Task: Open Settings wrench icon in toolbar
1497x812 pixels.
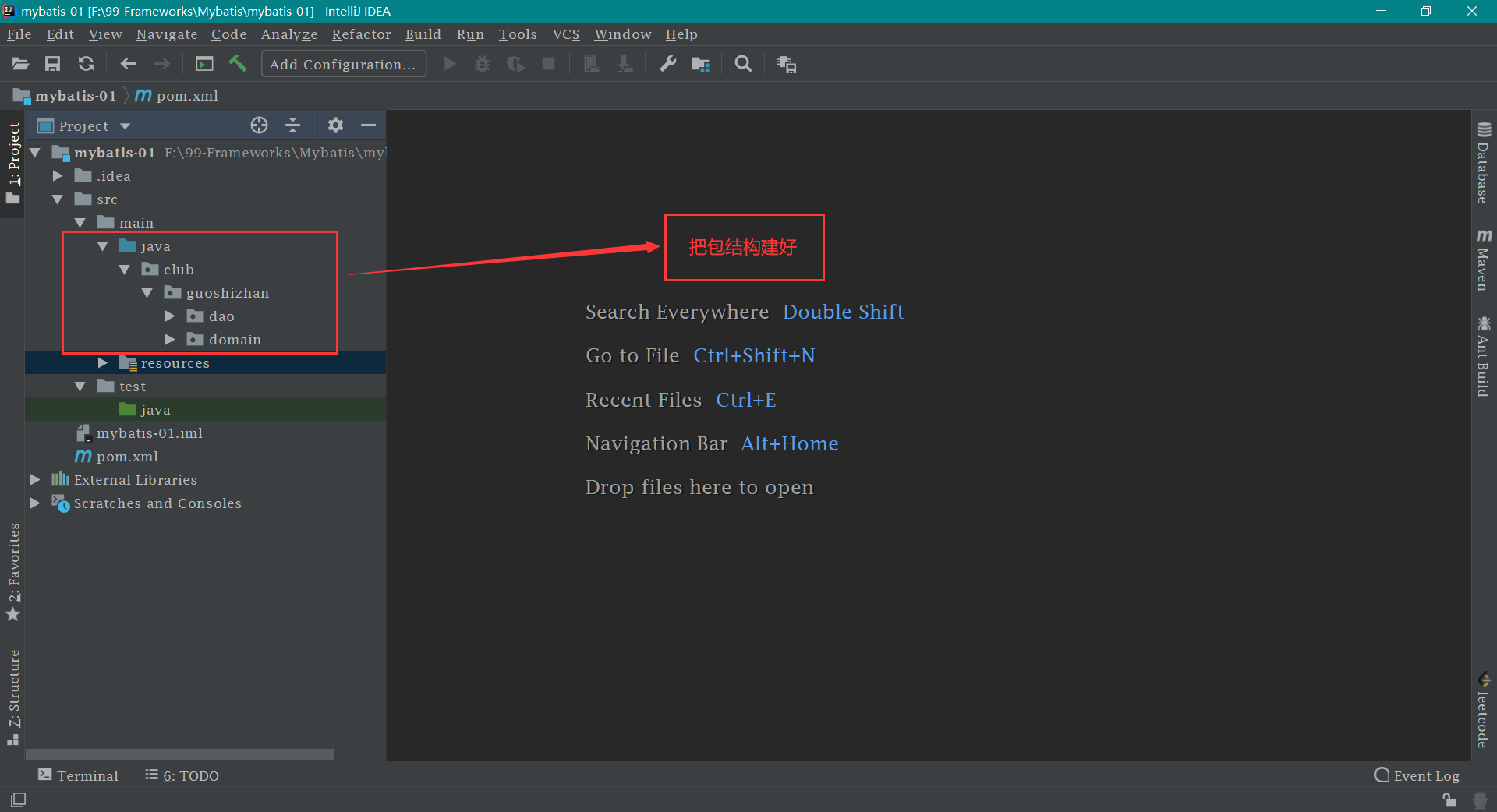Action: tap(667, 64)
